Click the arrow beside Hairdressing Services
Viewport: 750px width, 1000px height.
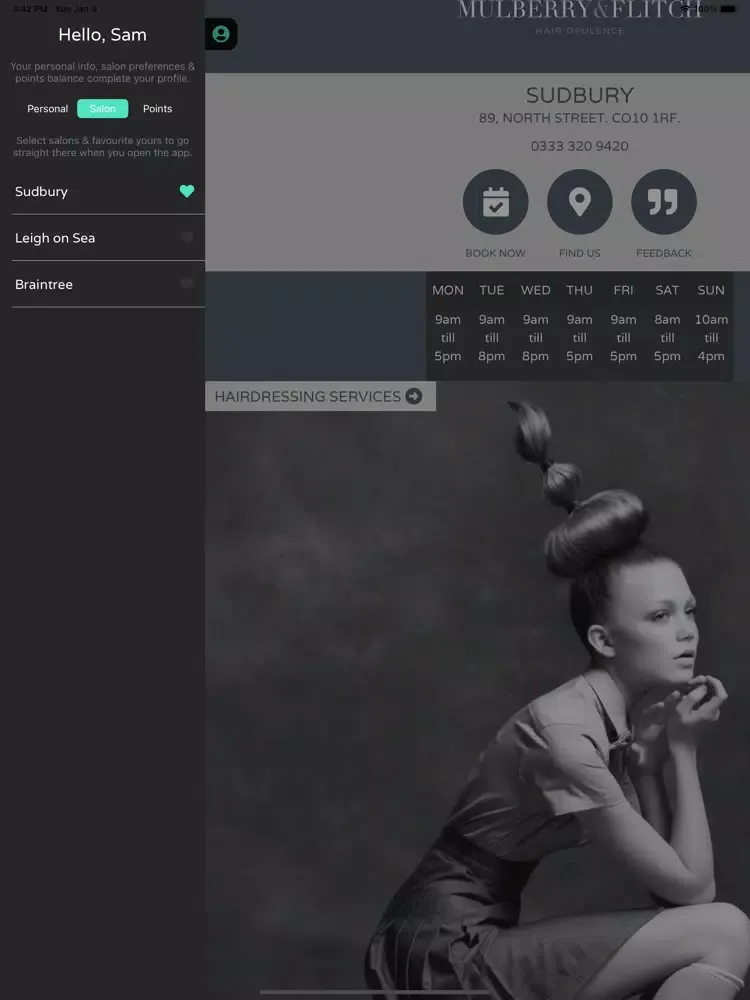[414, 396]
